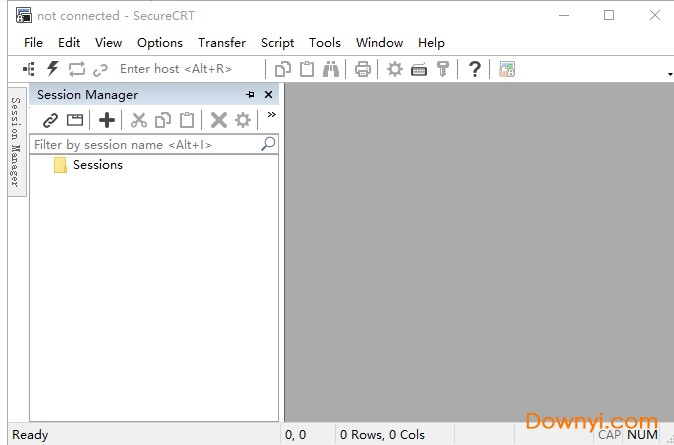The height and width of the screenshot is (445, 674).
Task: Click the Connect link icon in Session Manager
Action: (50, 120)
